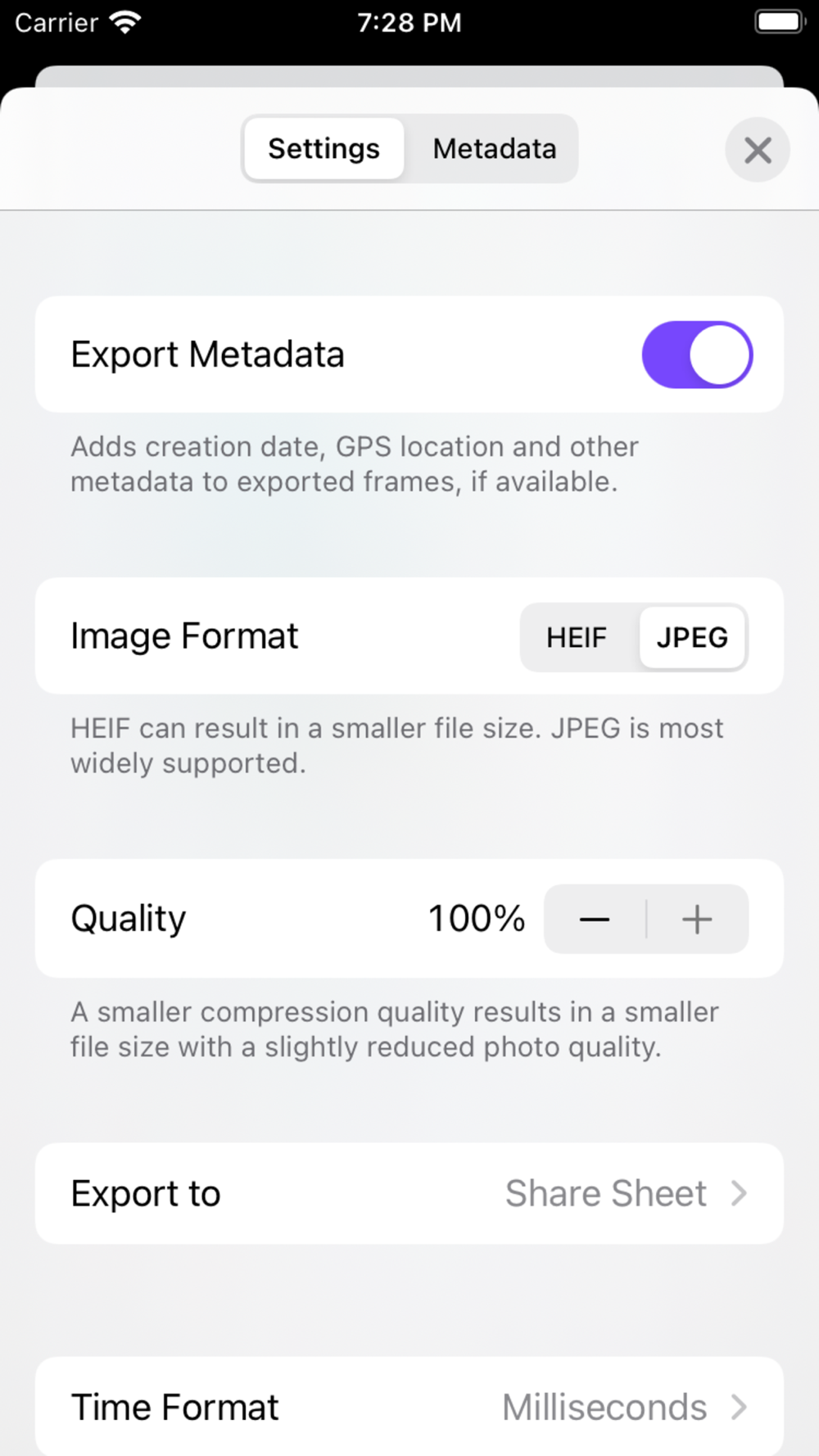Switch to the Settings tab
This screenshot has height=1456, width=819.
coord(324,149)
